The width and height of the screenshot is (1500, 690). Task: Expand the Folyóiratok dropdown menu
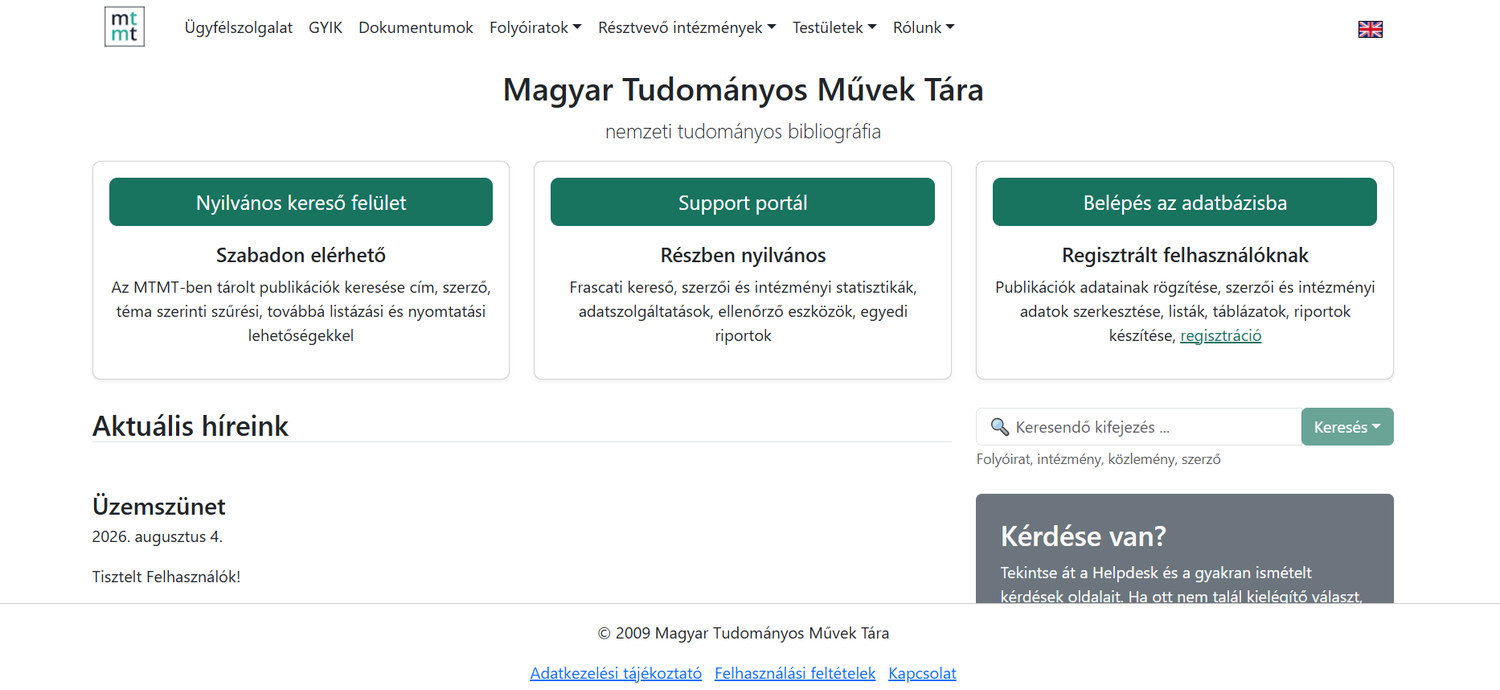535,28
